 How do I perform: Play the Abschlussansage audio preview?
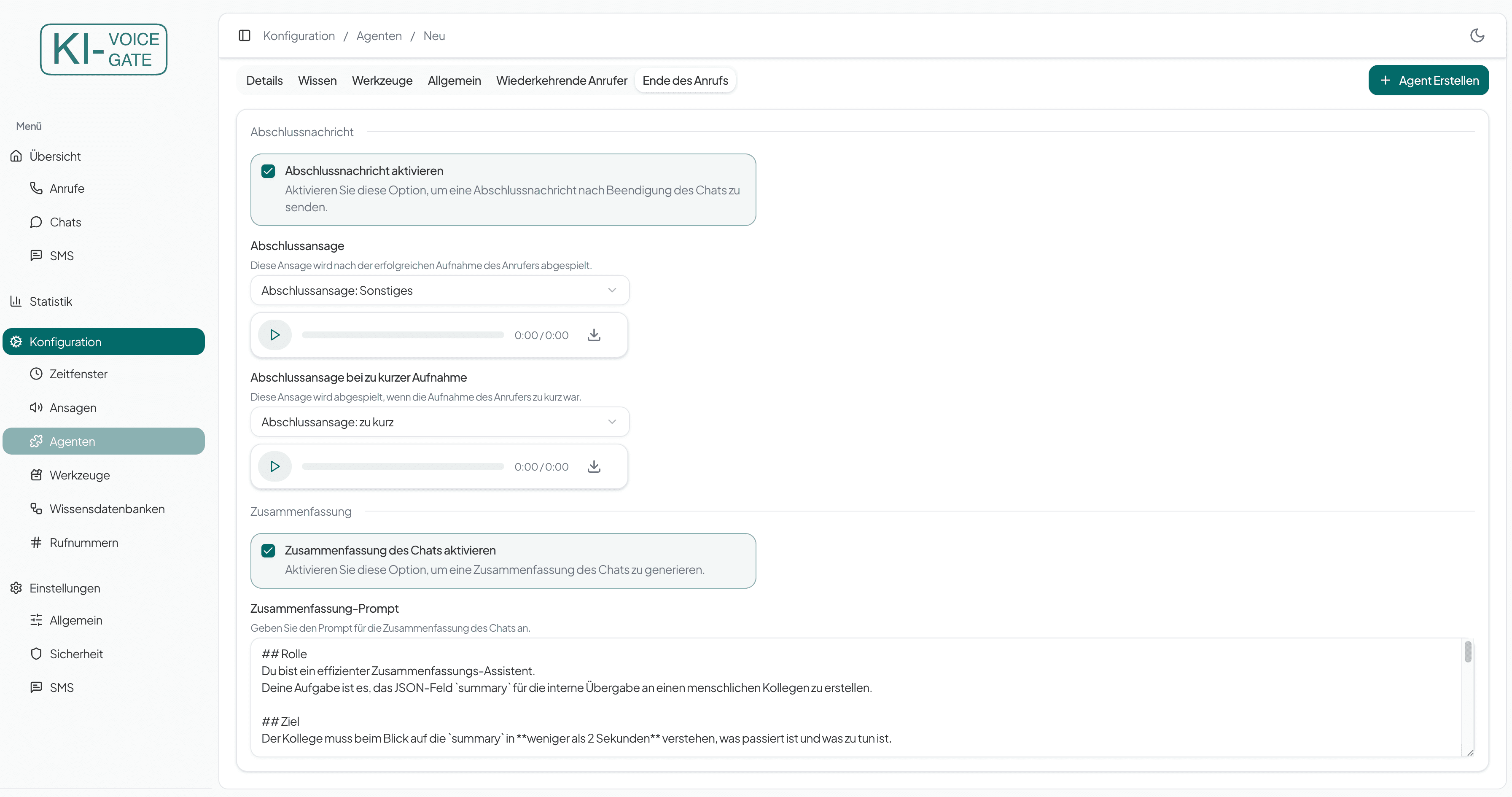coord(274,334)
